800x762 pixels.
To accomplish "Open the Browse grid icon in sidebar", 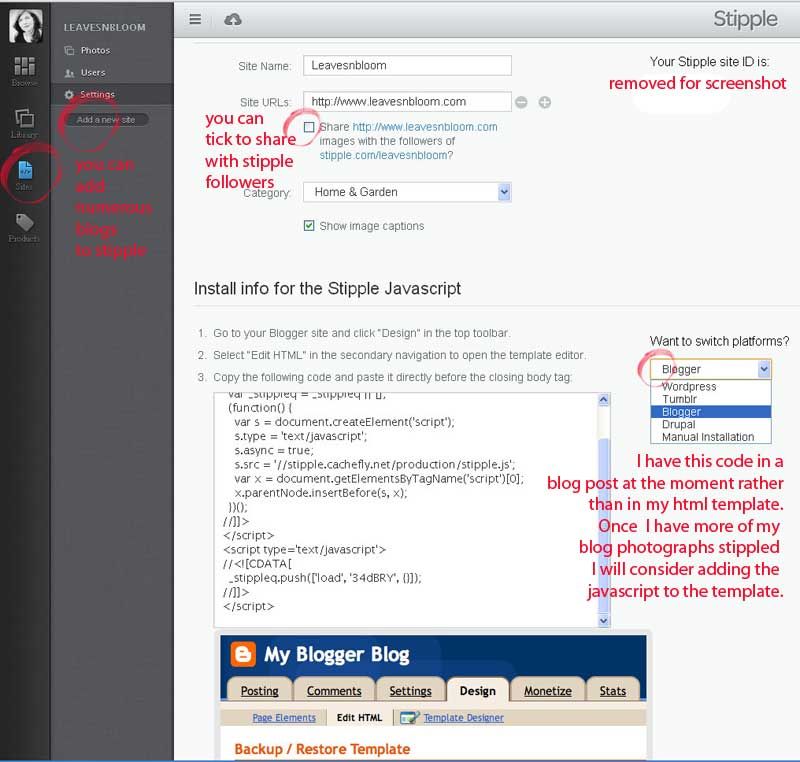I will (x=24, y=66).
